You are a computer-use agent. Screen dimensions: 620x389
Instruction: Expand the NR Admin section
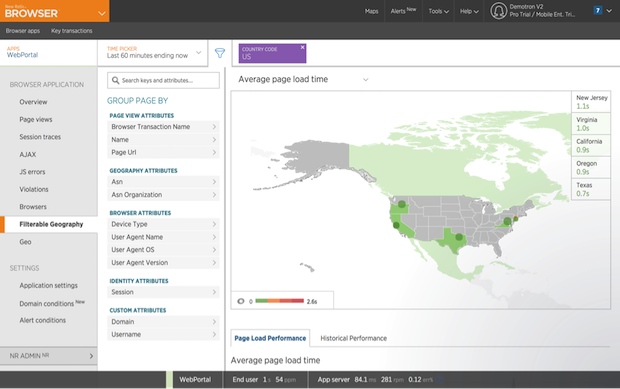click(49, 356)
